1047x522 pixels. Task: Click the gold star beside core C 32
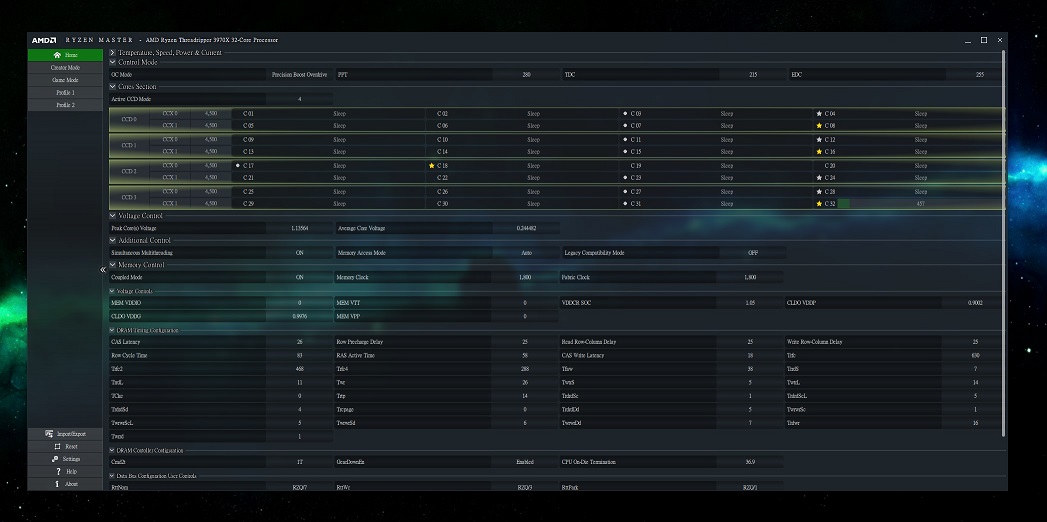819,204
